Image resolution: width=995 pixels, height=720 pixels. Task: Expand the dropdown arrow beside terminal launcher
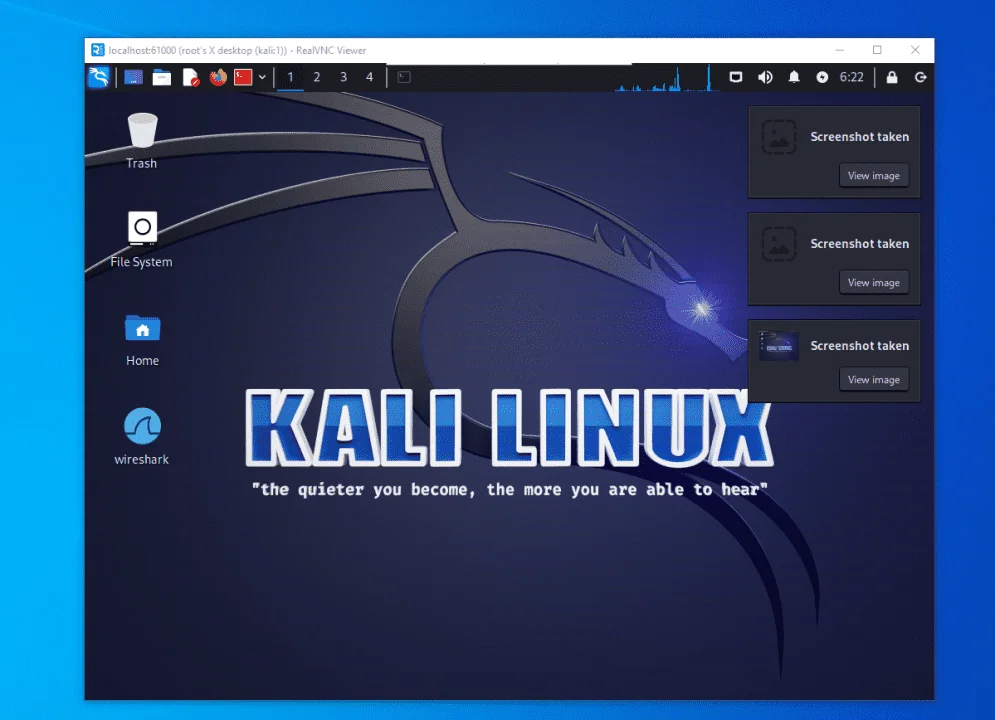[262, 77]
